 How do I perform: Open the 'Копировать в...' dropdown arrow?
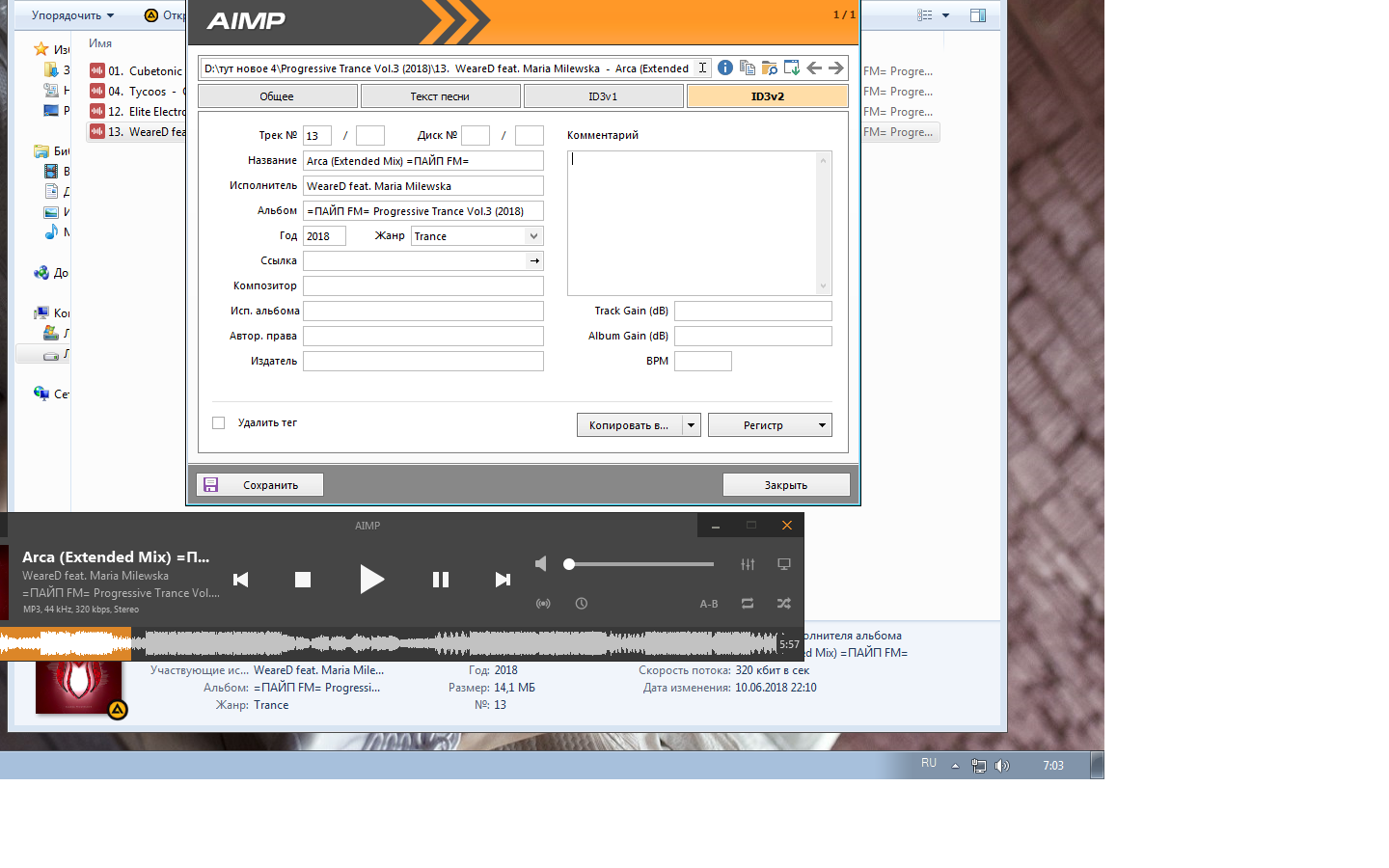pyautogui.click(x=692, y=425)
